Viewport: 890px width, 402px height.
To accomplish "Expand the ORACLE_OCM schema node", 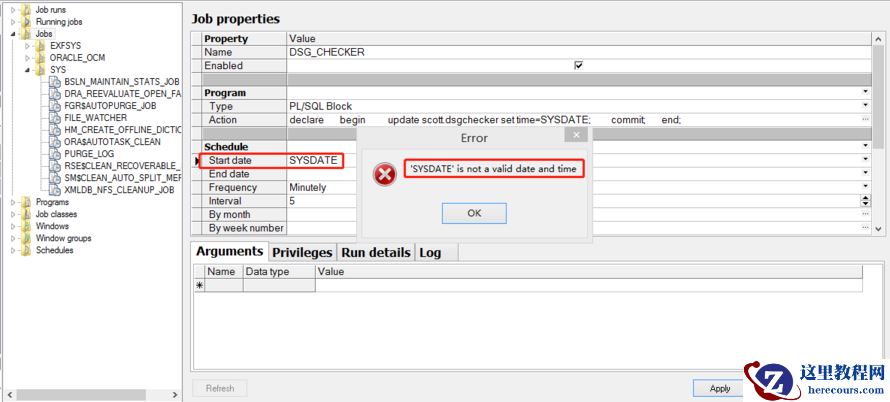I will tap(27, 57).
